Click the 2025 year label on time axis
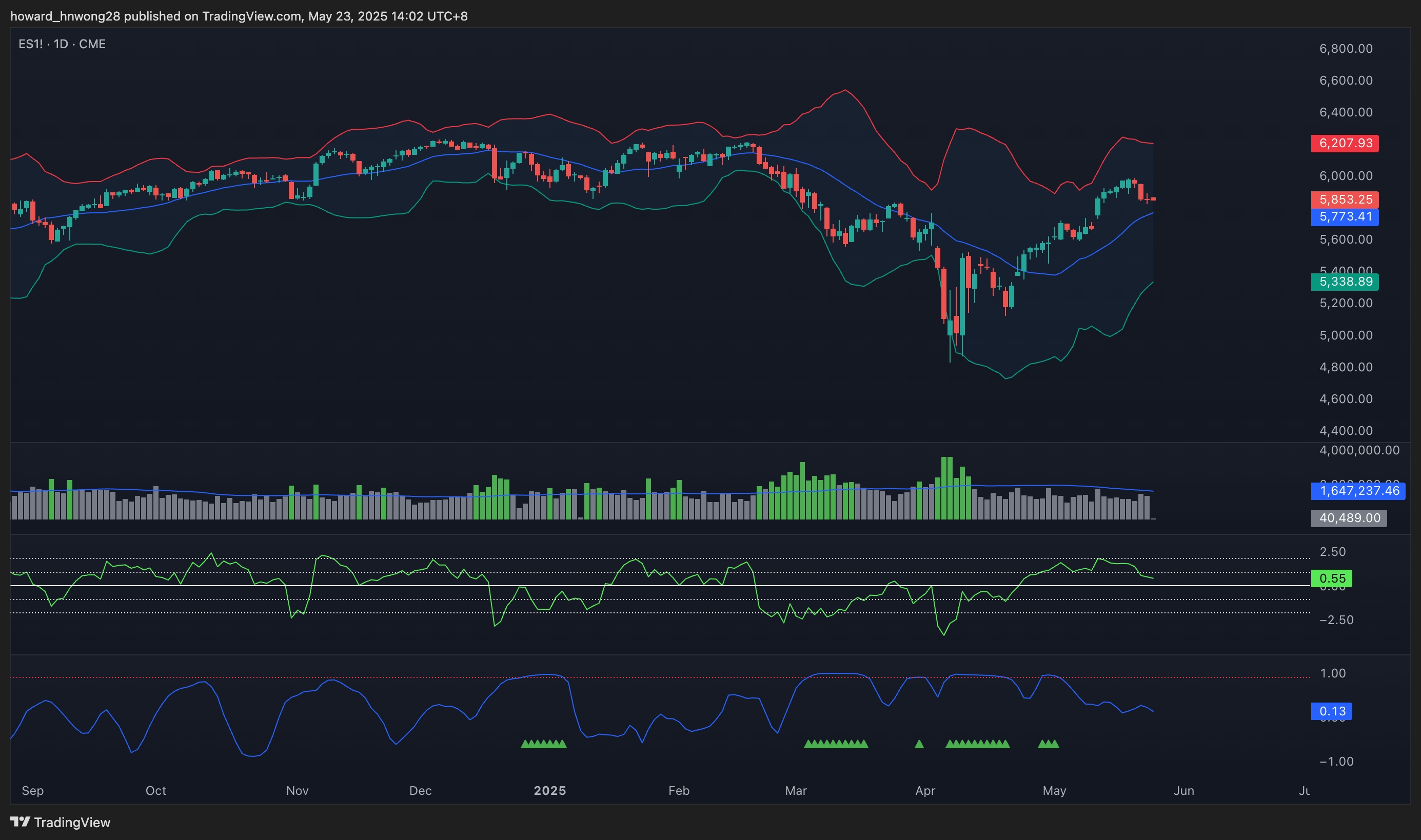 [x=550, y=791]
